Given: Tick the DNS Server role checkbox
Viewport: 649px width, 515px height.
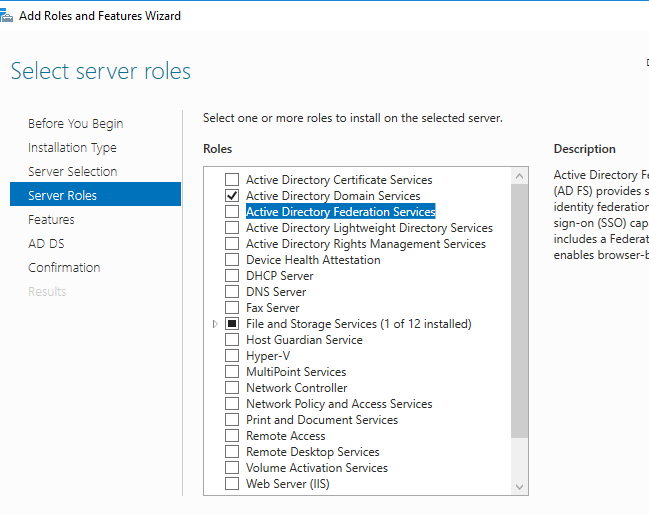Looking at the screenshot, I should [232, 292].
